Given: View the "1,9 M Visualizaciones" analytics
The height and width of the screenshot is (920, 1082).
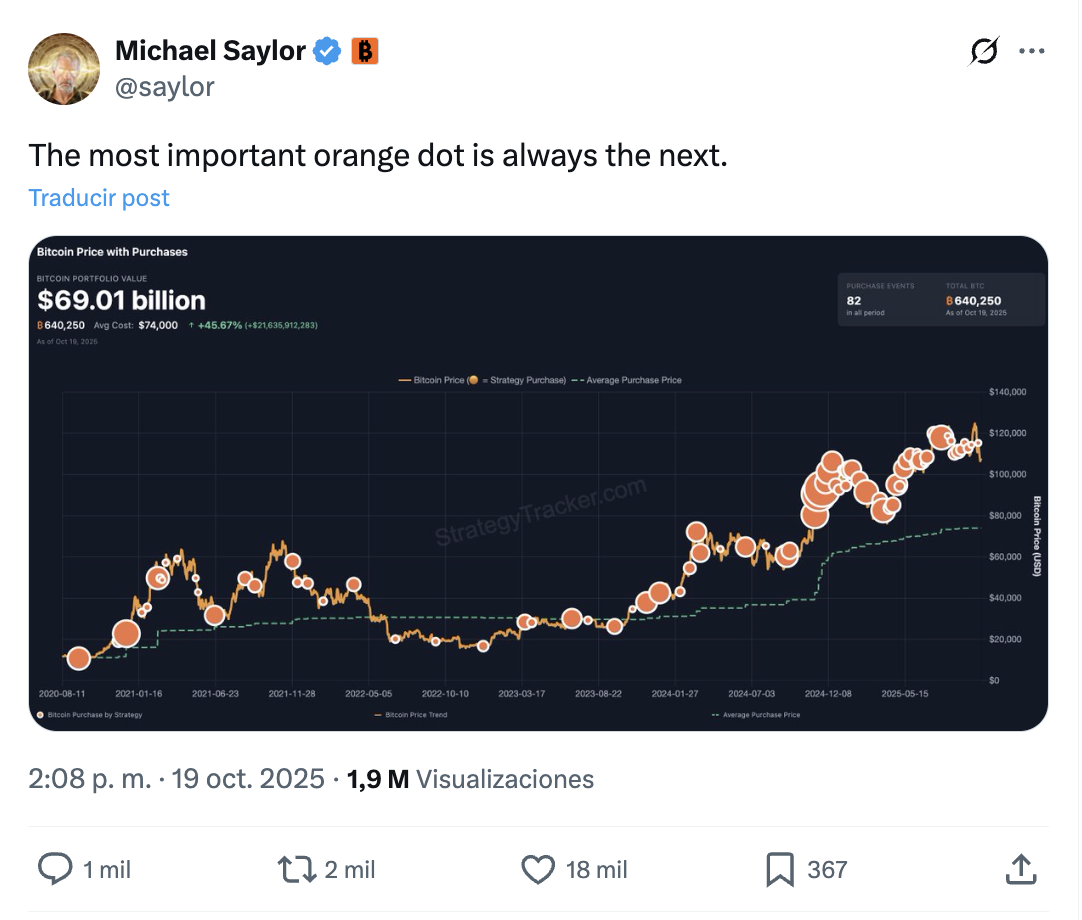Looking at the screenshot, I should (470, 779).
